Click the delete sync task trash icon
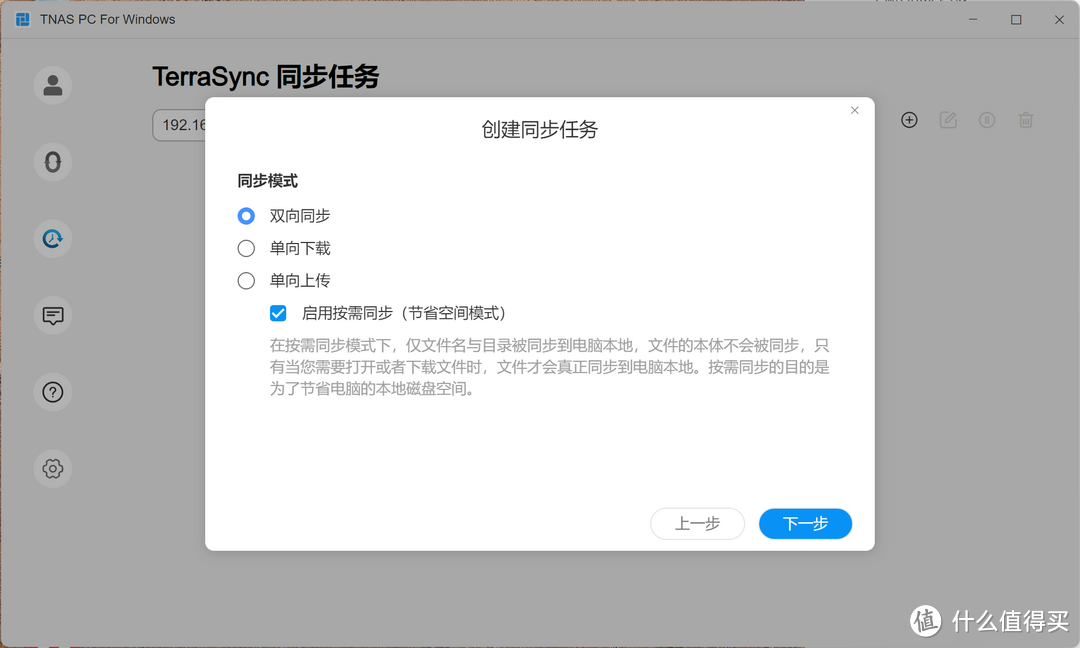Image resolution: width=1080 pixels, height=648 pixels. click(1026, 120)
